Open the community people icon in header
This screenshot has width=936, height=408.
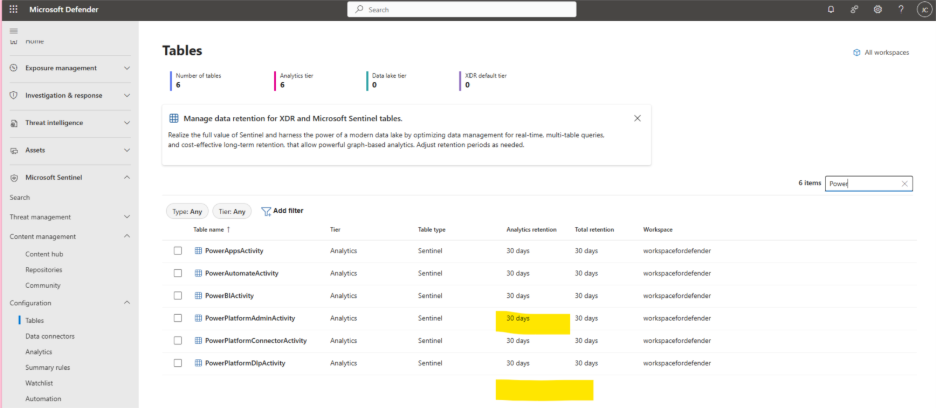[854, 10]
